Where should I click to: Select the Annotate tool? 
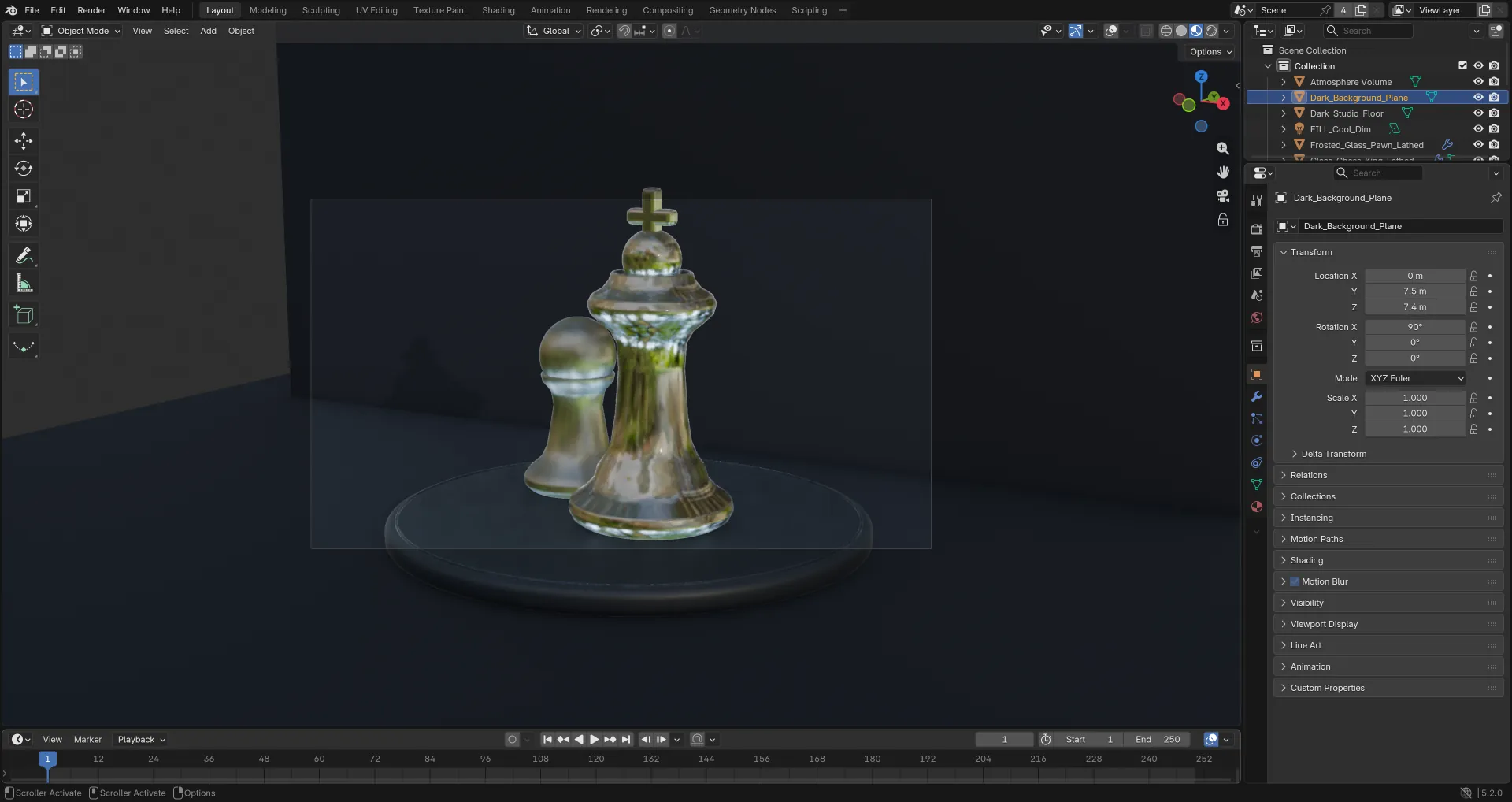pyautogui.click(x=24, y=255)
